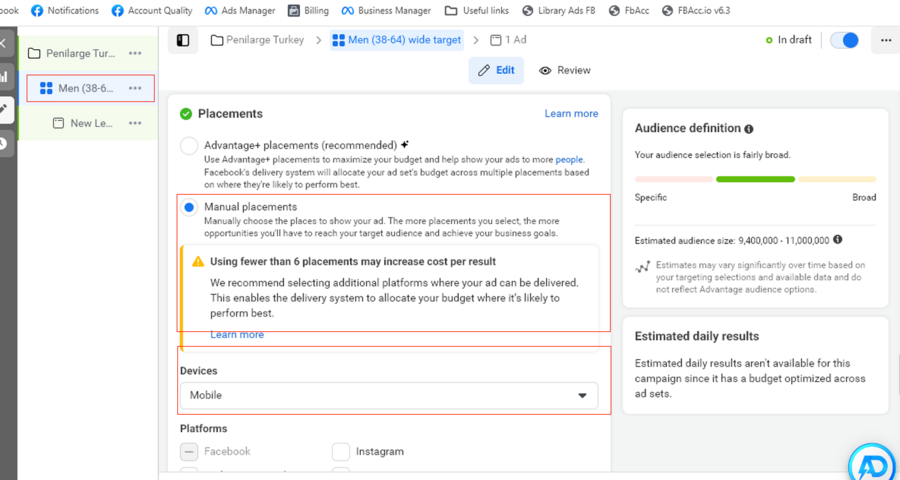900x480 pixels.
Task: Open the FBAcc.io v6.3 bookmark
Action: click(696, 10)
